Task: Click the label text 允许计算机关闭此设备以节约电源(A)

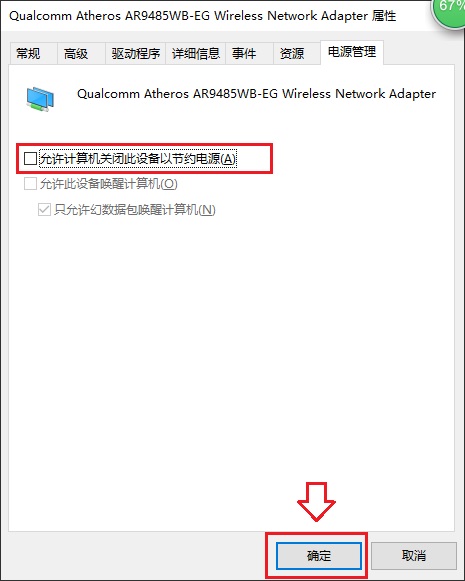Action: [x=137, y=159]
